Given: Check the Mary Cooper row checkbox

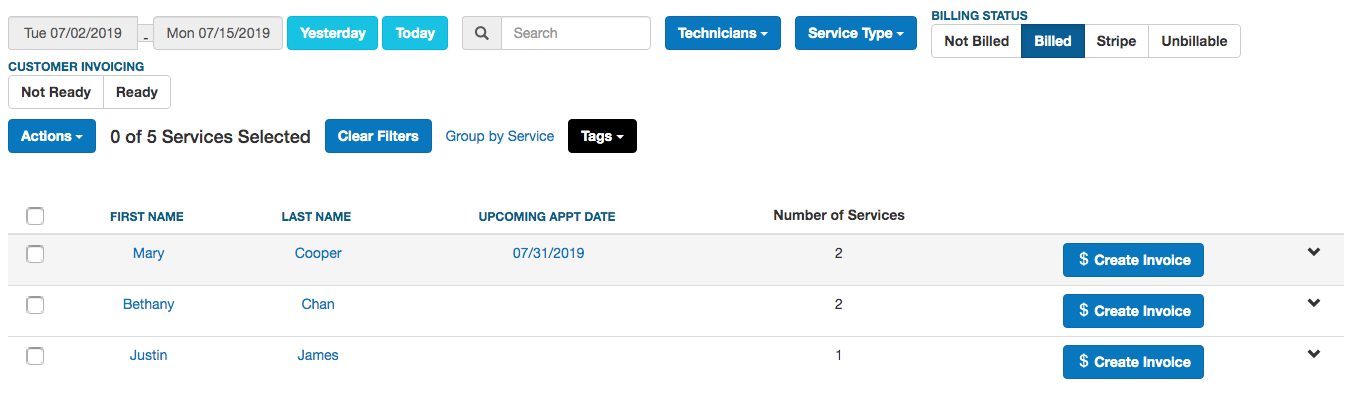Looking at the screenshot, I should click(35, 254).
